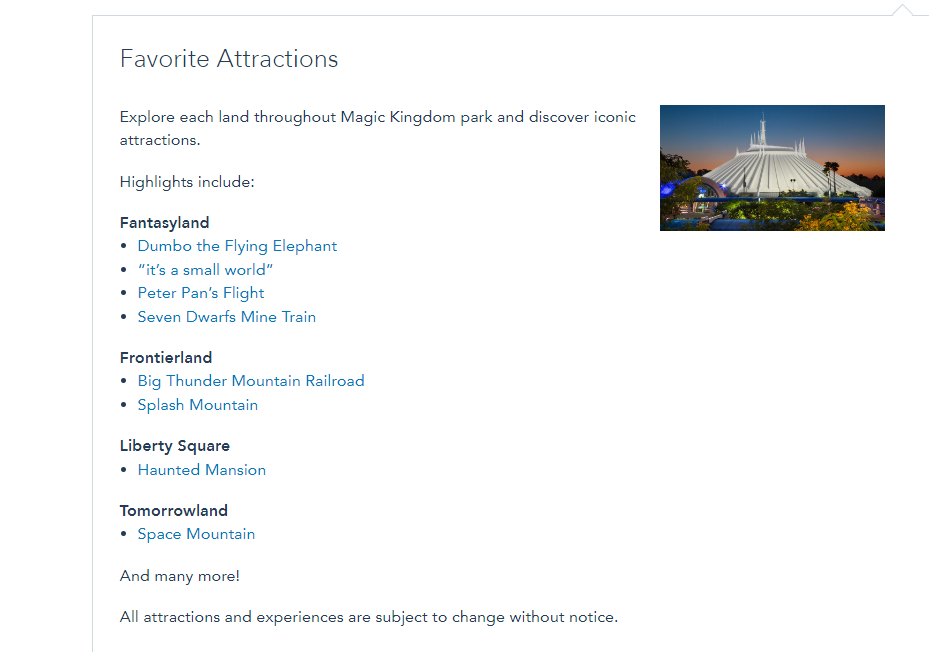The width and height of the screenshot is (929, 652).
Task: Click the Fantasyland section heading
Action: click(164, 223)
